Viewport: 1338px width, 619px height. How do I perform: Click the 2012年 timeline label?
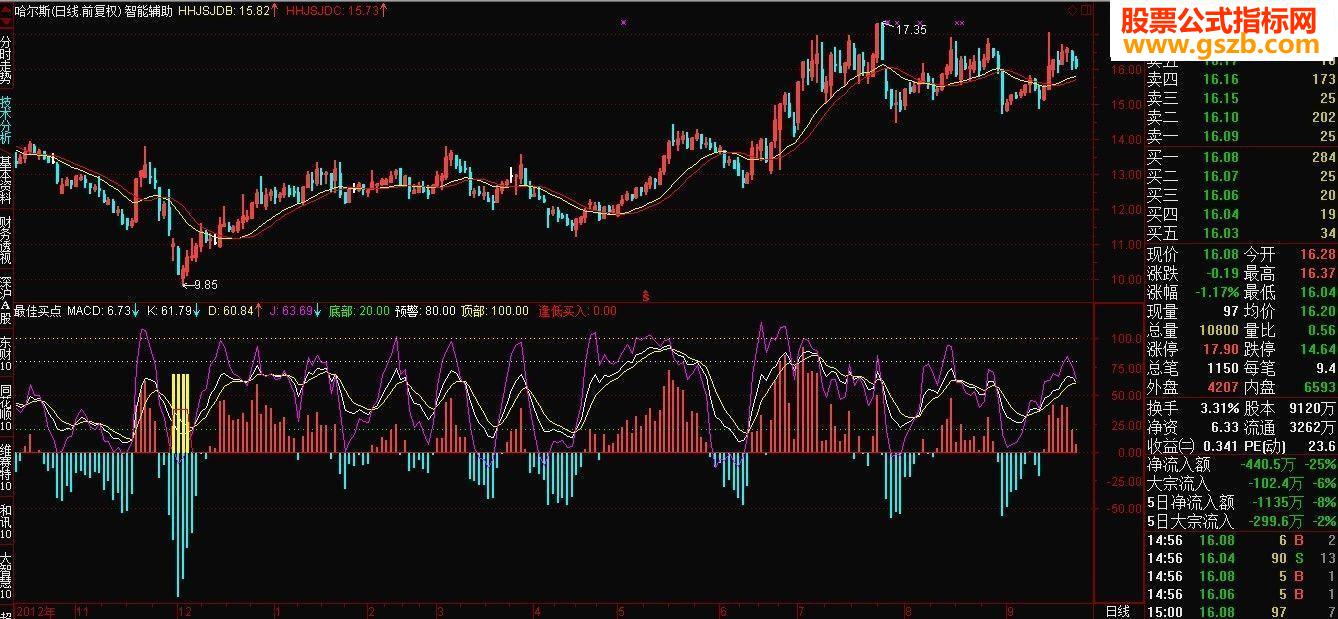38,610
